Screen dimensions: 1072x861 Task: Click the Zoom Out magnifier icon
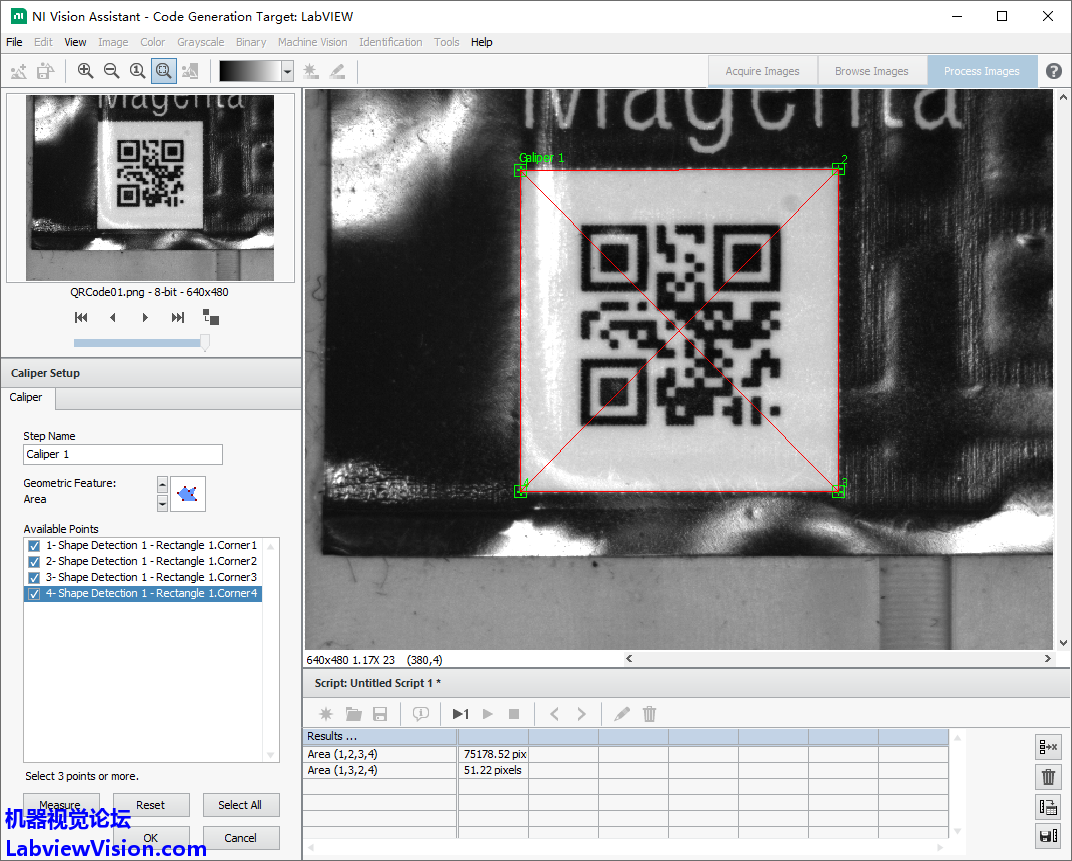pyautogui.click(x=111, y=71)
